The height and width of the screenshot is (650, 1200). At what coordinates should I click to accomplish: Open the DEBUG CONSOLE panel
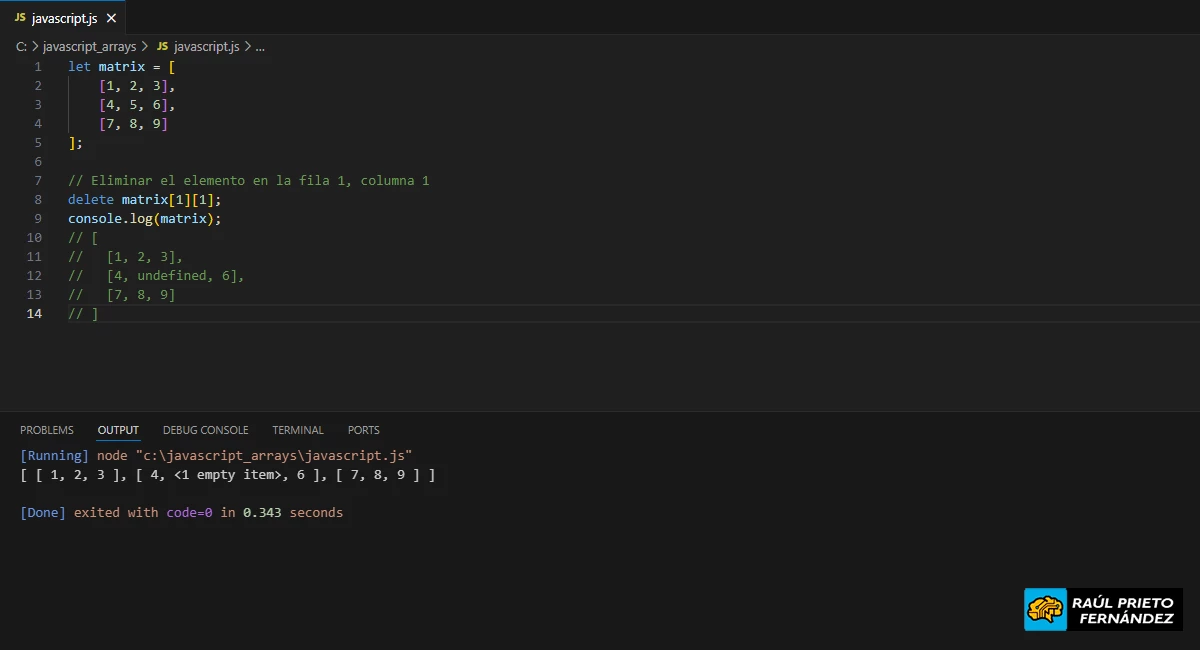[205, 429]
